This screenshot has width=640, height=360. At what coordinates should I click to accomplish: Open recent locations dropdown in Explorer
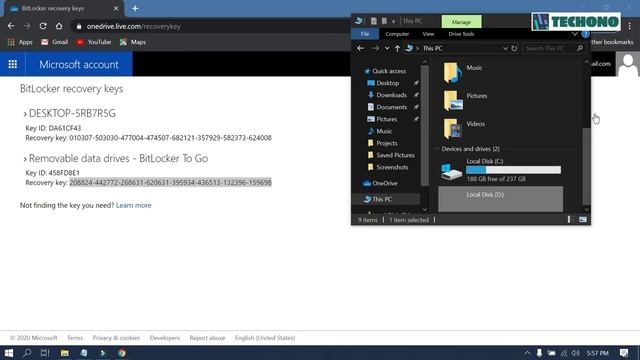tap(387, 48)
